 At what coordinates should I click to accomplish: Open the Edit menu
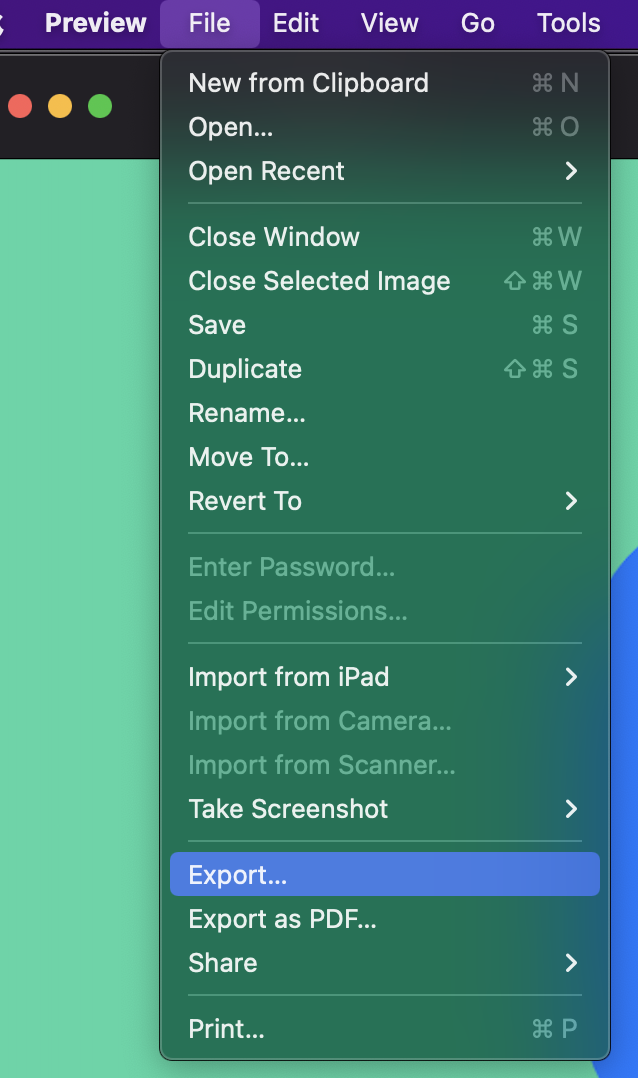point(296,23)
